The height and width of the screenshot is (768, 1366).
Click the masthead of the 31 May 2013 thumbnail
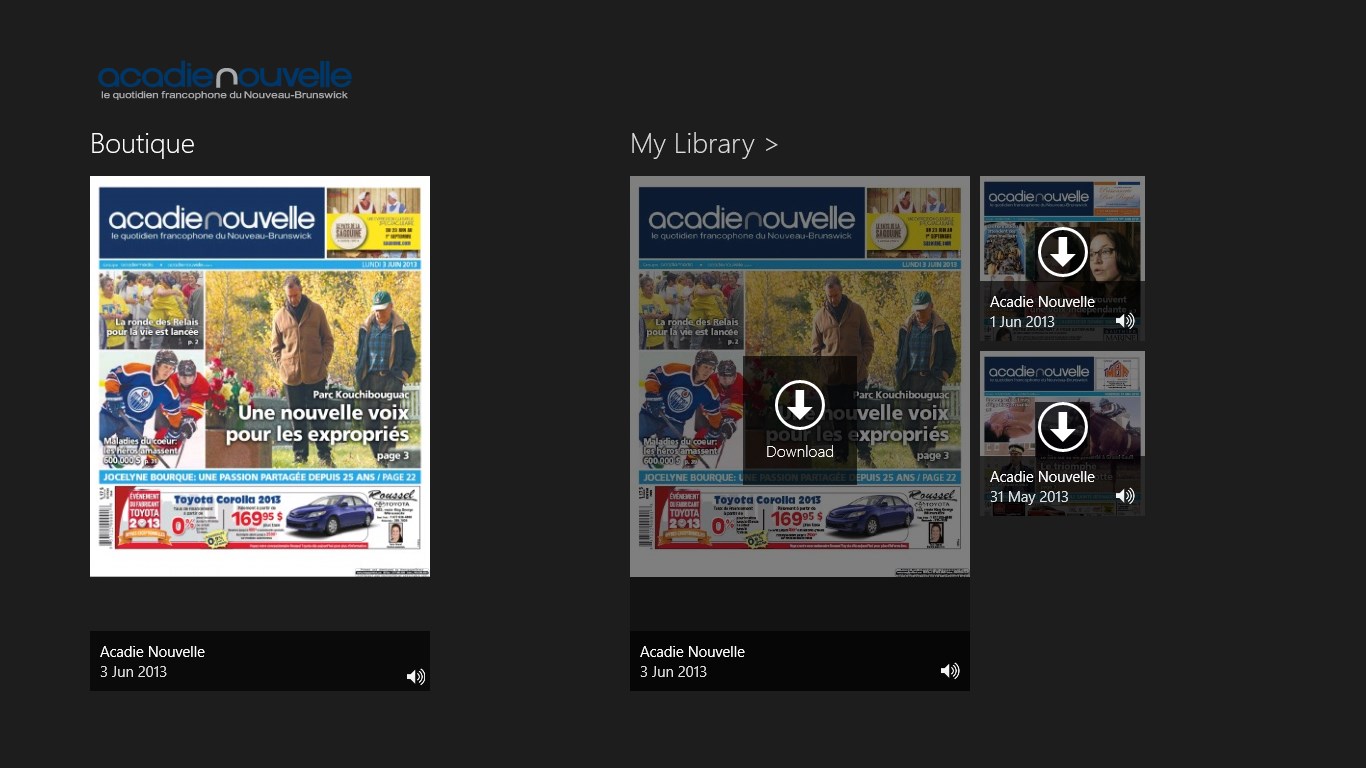click(1038, 373)
